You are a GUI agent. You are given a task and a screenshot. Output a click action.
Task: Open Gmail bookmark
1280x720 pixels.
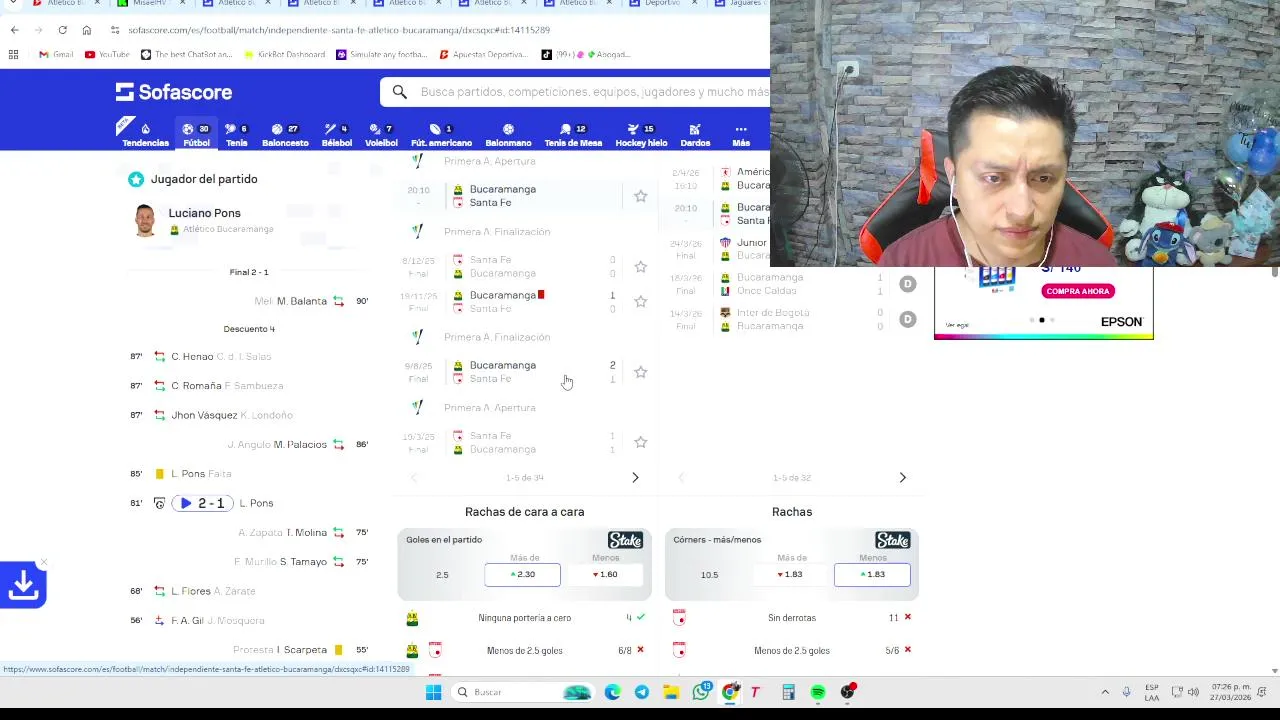(56, 54)
